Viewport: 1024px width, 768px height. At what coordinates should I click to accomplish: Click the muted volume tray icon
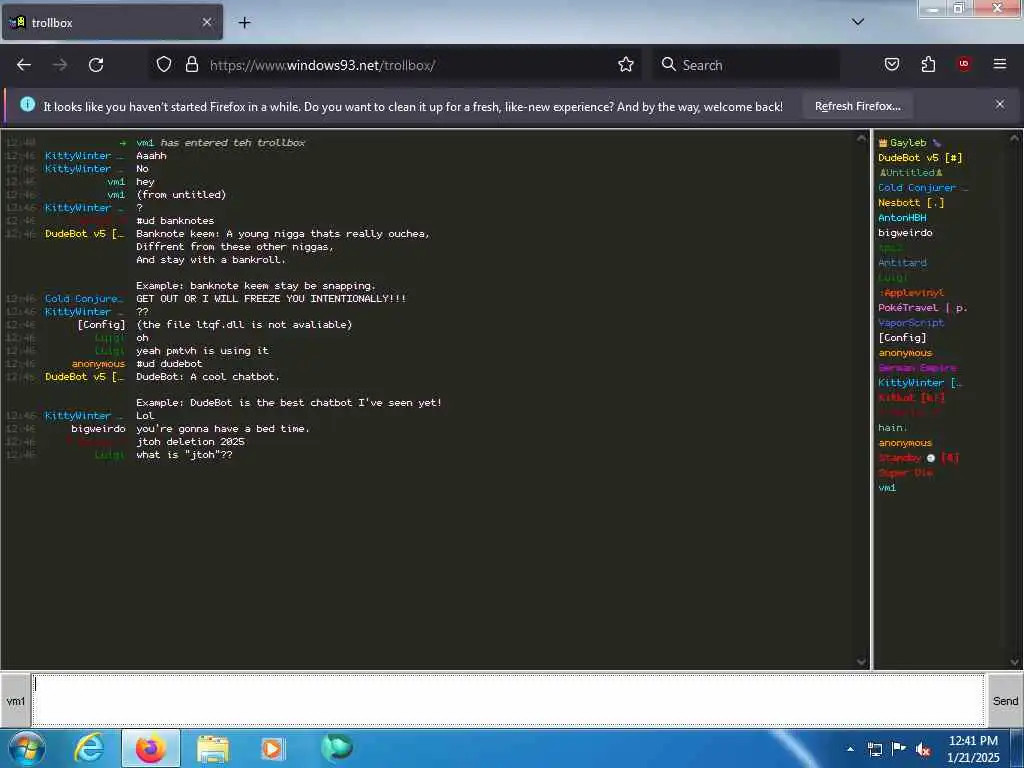(923, 750)
